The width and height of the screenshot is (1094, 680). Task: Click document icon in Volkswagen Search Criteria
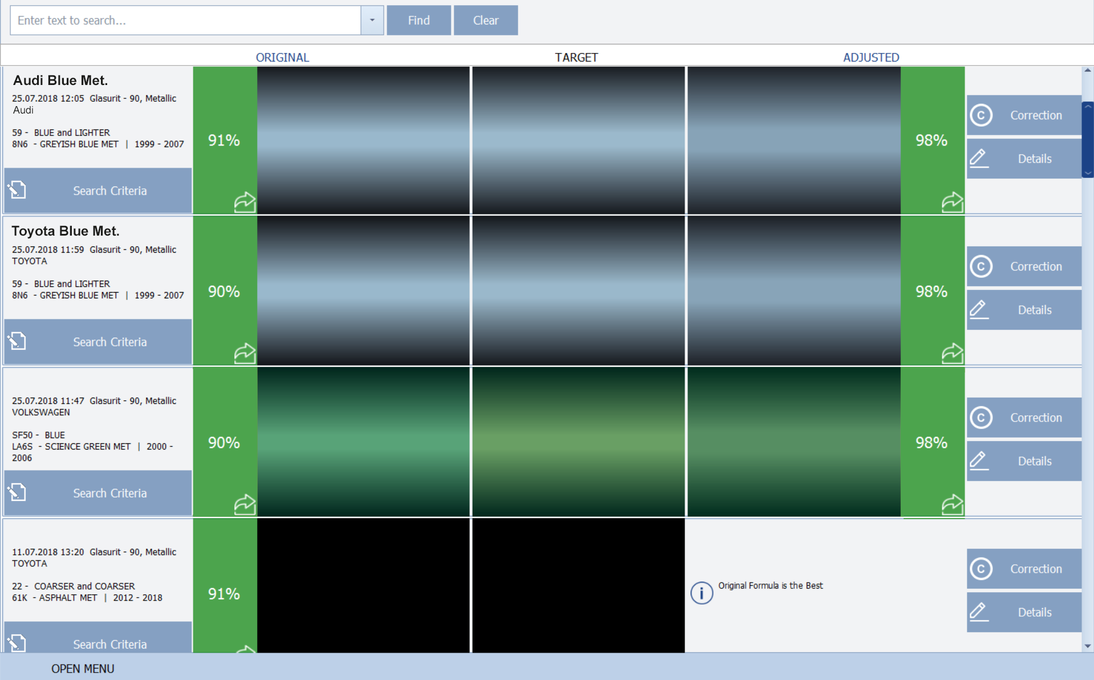[x=17, y=492]
